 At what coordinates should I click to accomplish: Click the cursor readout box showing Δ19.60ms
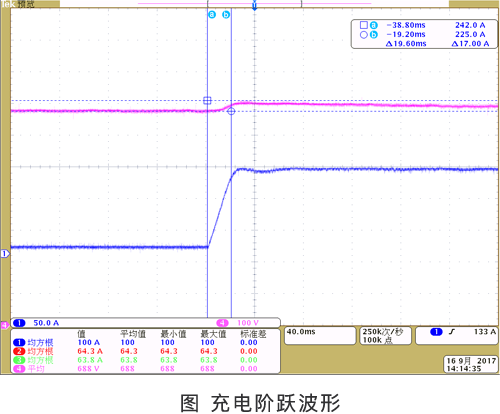(x=424, y=34)
